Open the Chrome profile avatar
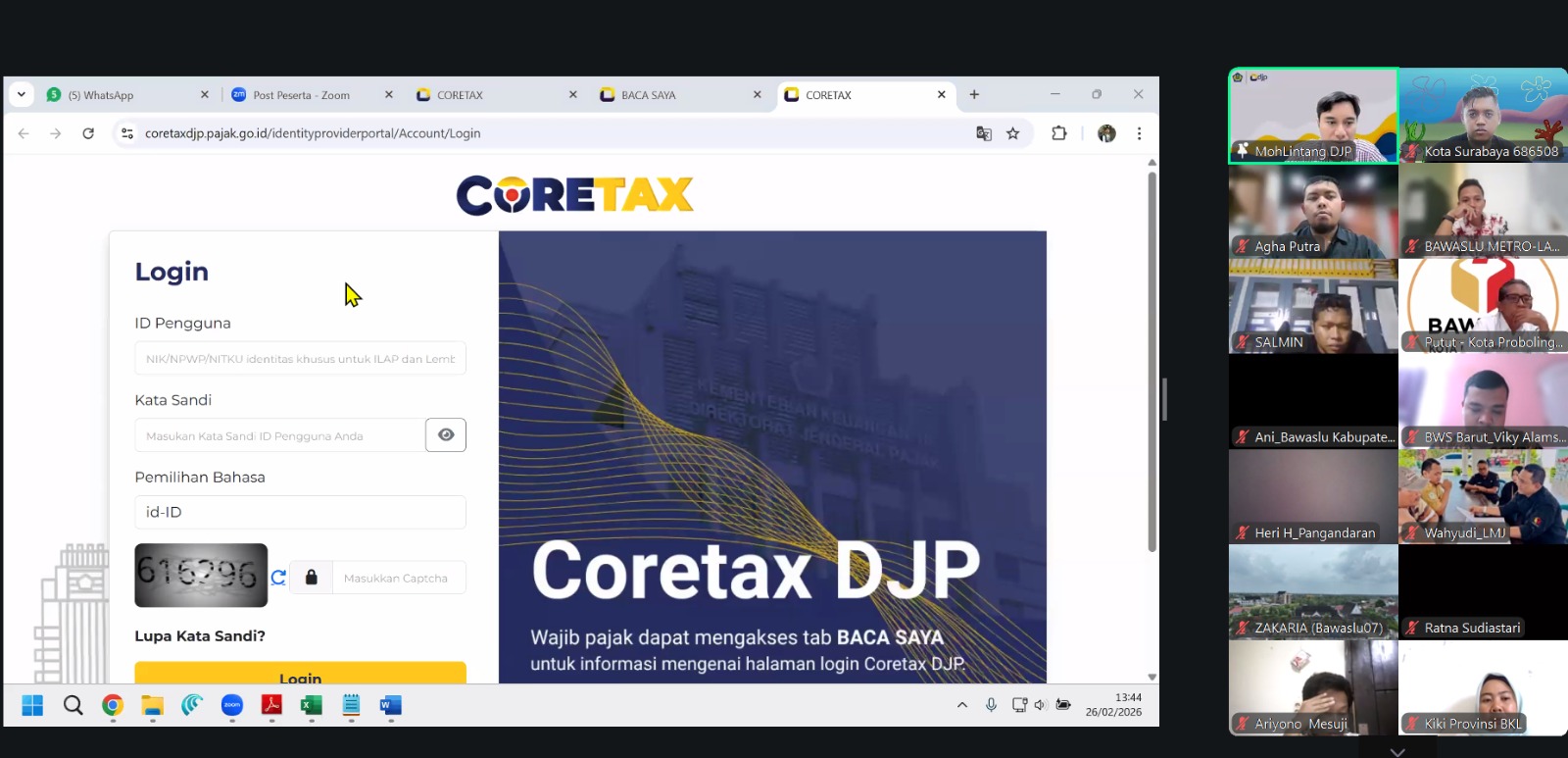1568x758 pixels. click(x=1106, y=133)
